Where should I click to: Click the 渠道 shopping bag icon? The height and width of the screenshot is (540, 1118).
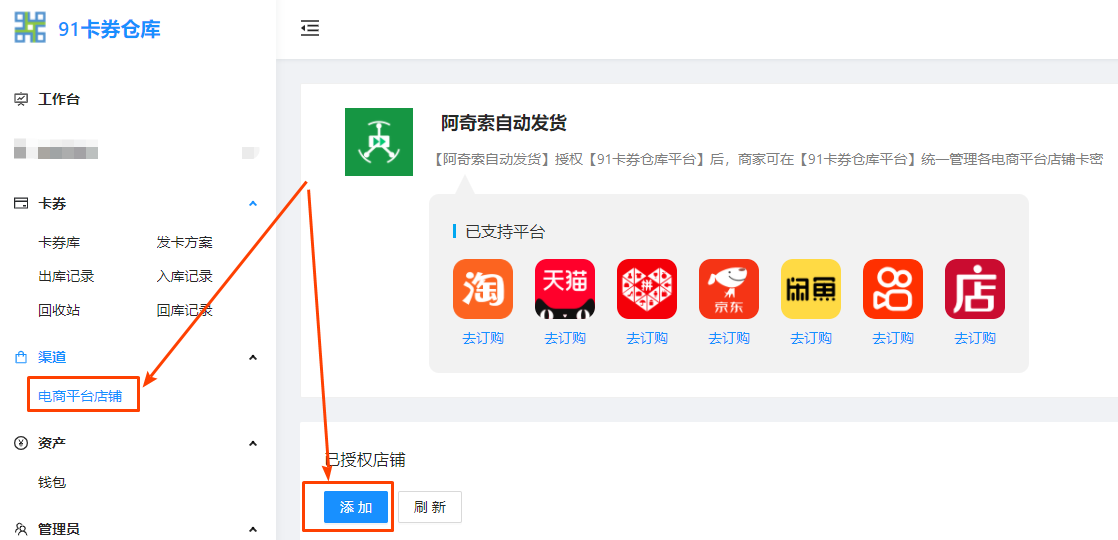tap(21, 357)
